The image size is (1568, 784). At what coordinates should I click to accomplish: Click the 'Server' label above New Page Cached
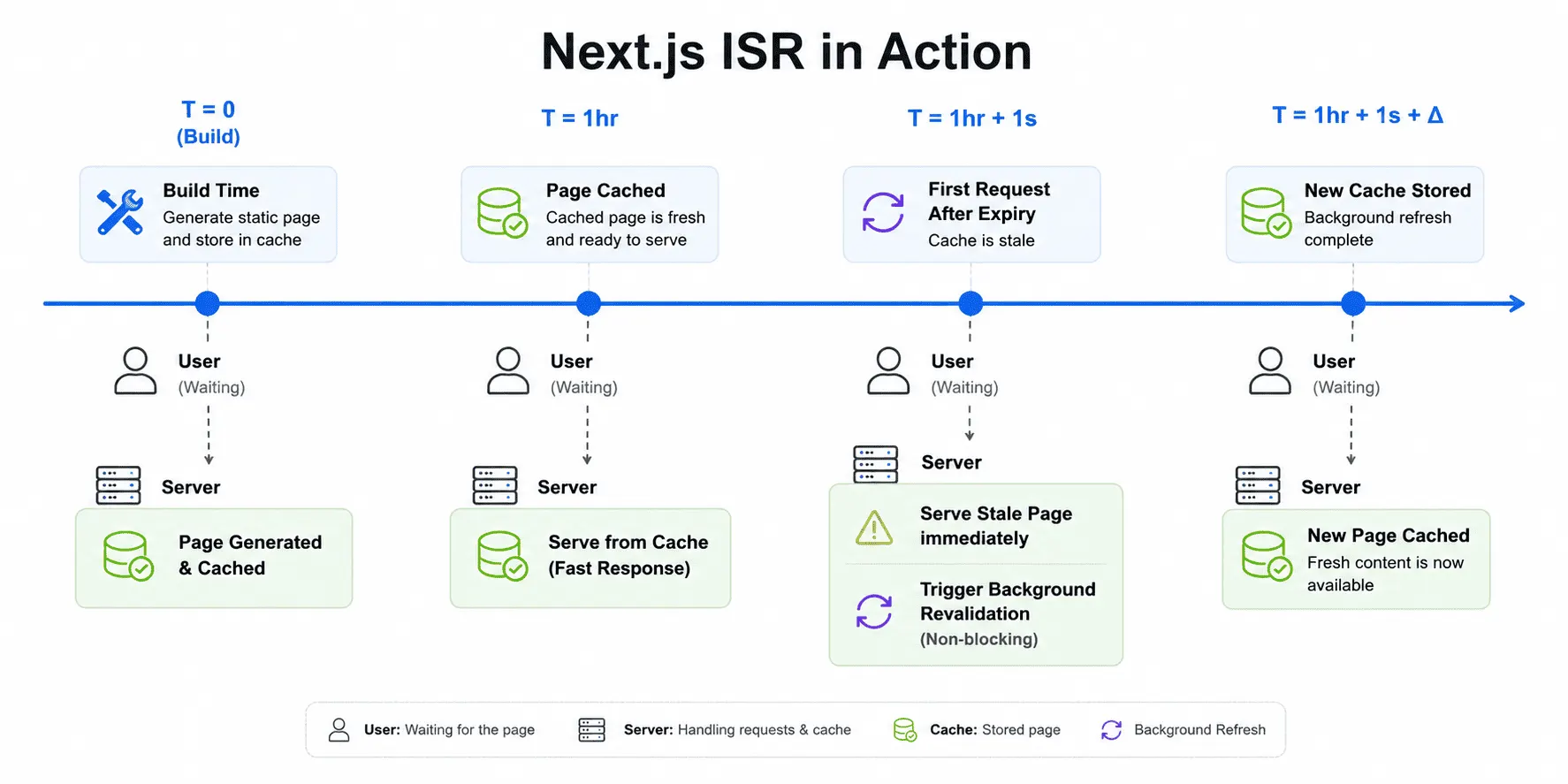click(1330, 487)
